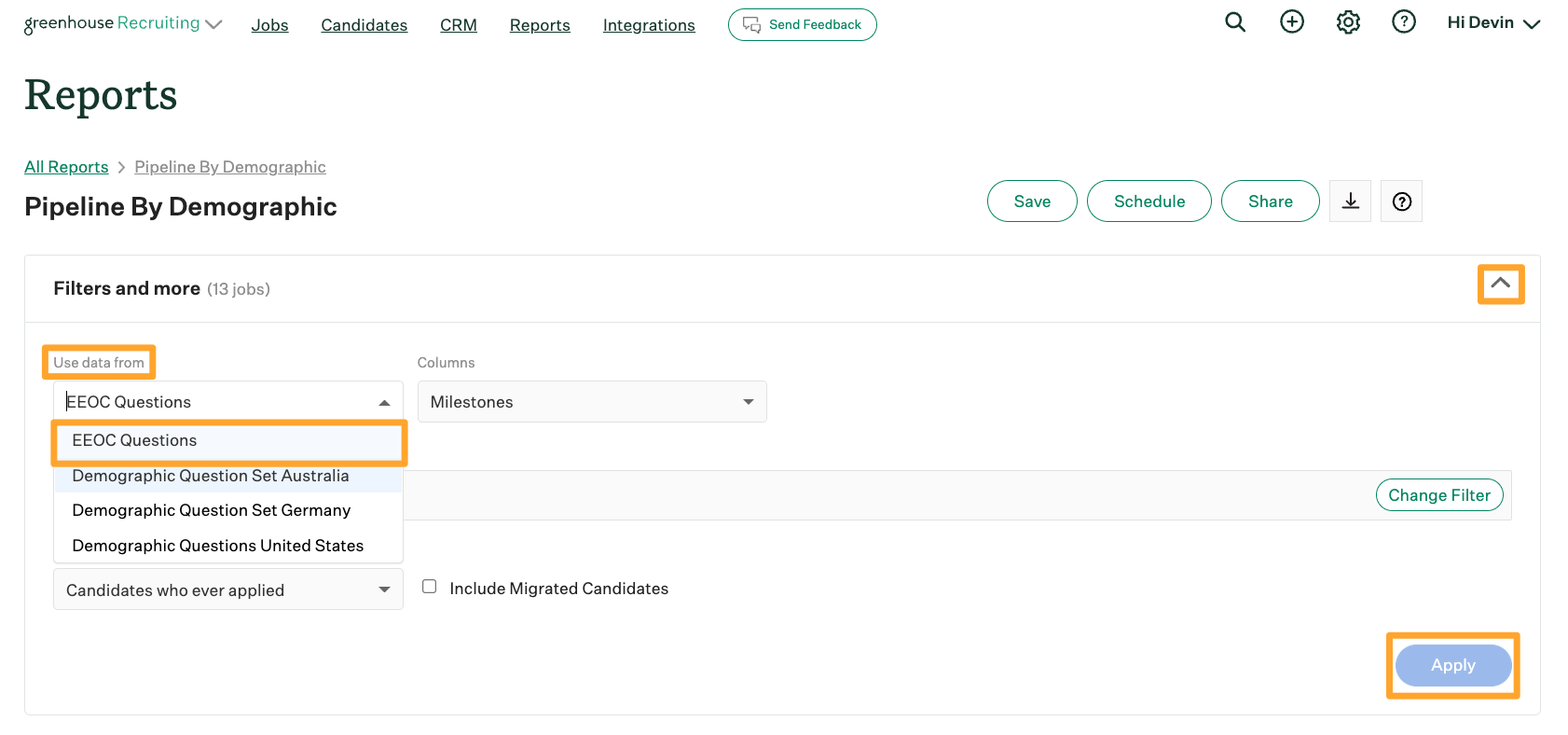Open the Milestones columns dropdown
The width and height of the screenshot is (1568, 735).
pyautogui.click(x=592, y=402)
